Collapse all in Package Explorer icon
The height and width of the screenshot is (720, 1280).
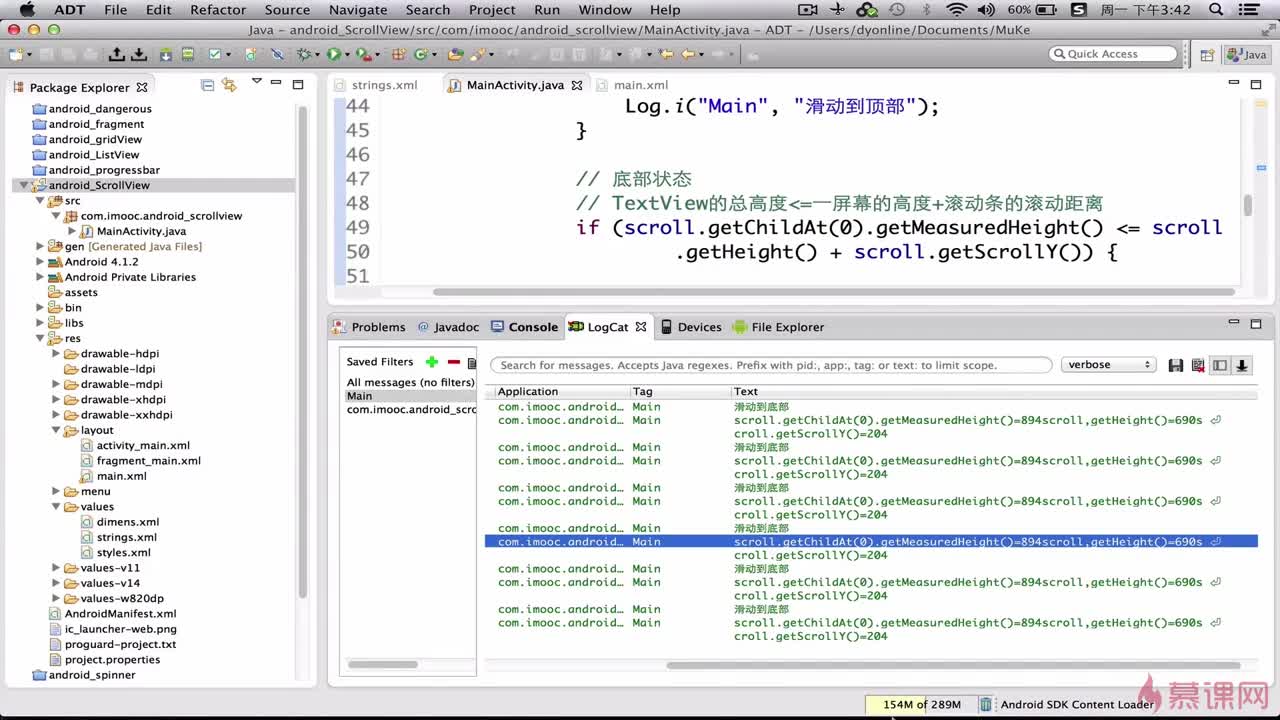(x=207, y=86)
